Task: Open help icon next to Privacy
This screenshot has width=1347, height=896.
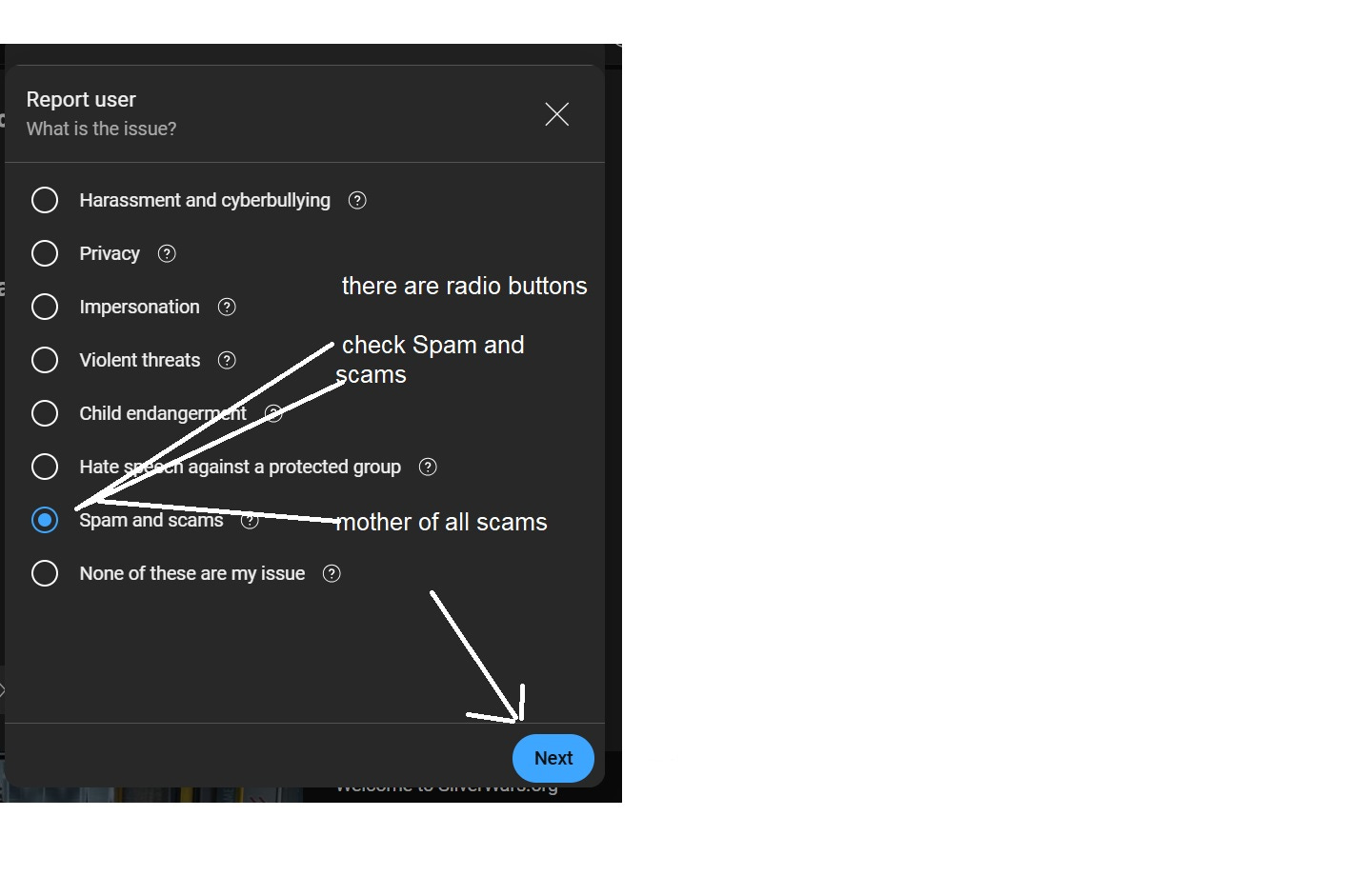Action: (167, 253)
